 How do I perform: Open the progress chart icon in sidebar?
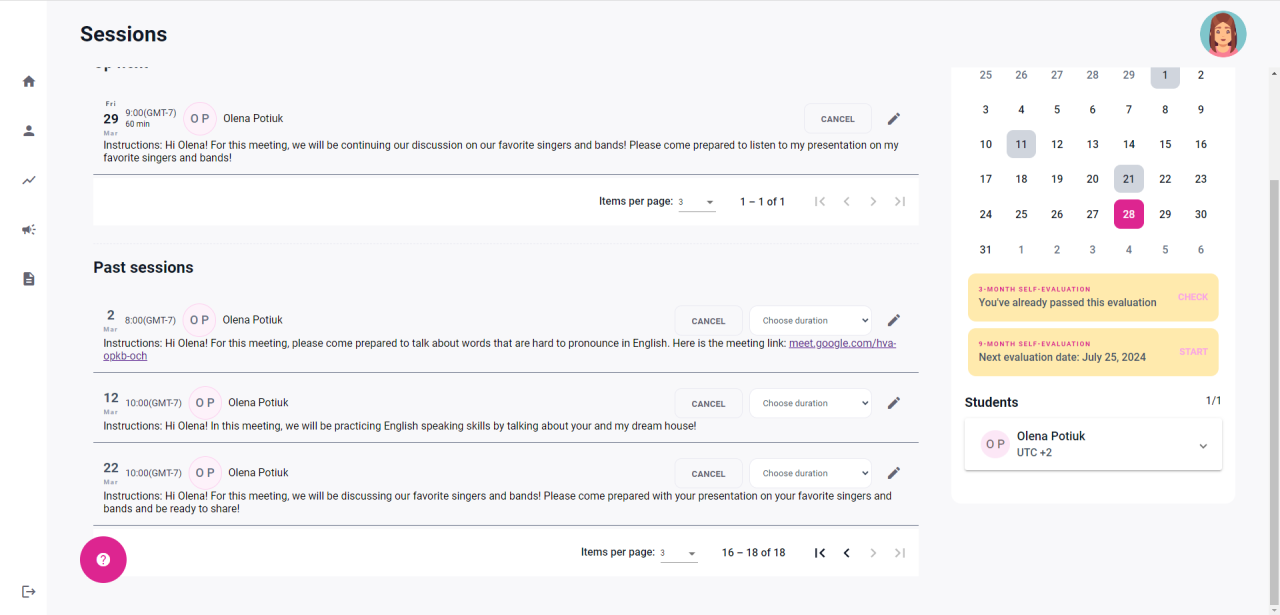click(x=29, y=180)
